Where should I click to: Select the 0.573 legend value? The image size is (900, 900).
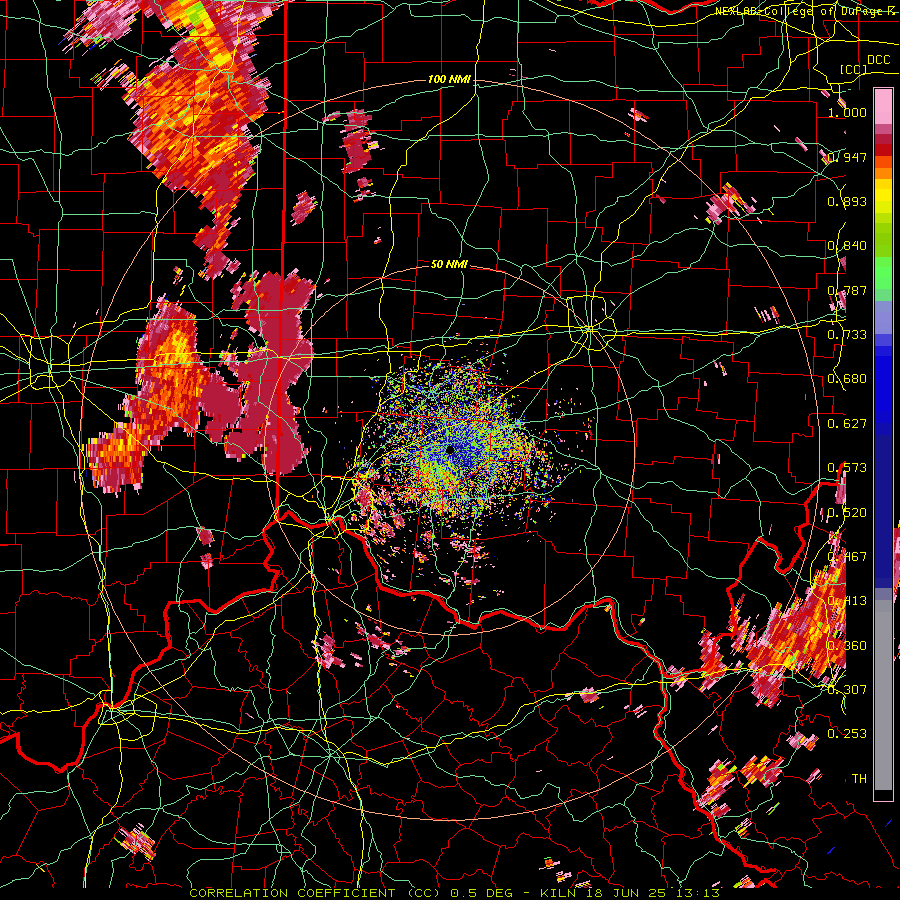coord(847,468)
